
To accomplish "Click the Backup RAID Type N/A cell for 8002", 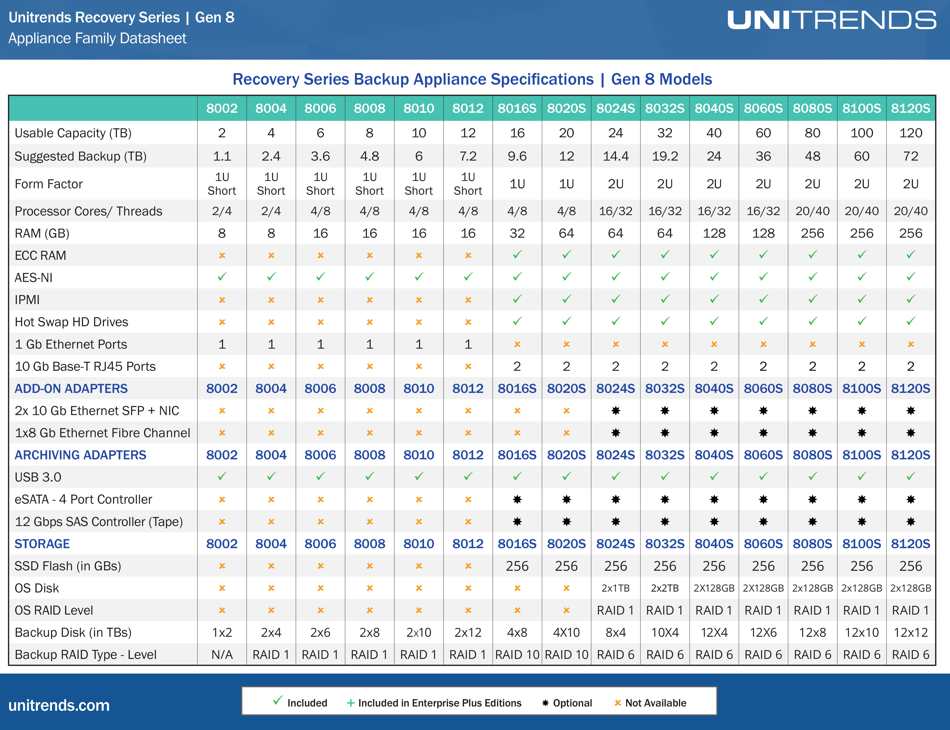I will click(x=222, y=655).
